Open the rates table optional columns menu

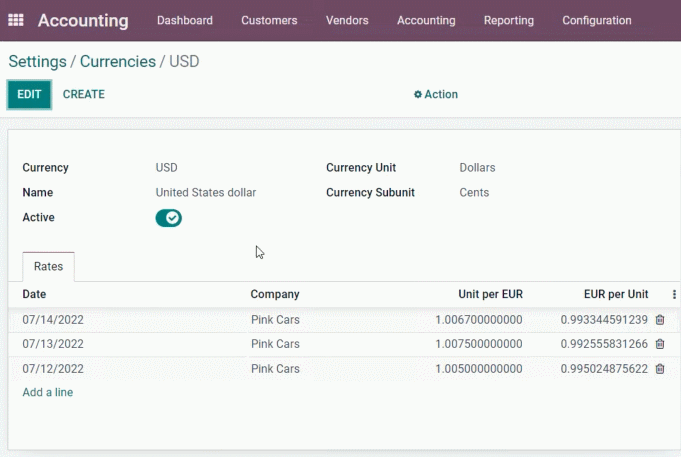[674, 295]
